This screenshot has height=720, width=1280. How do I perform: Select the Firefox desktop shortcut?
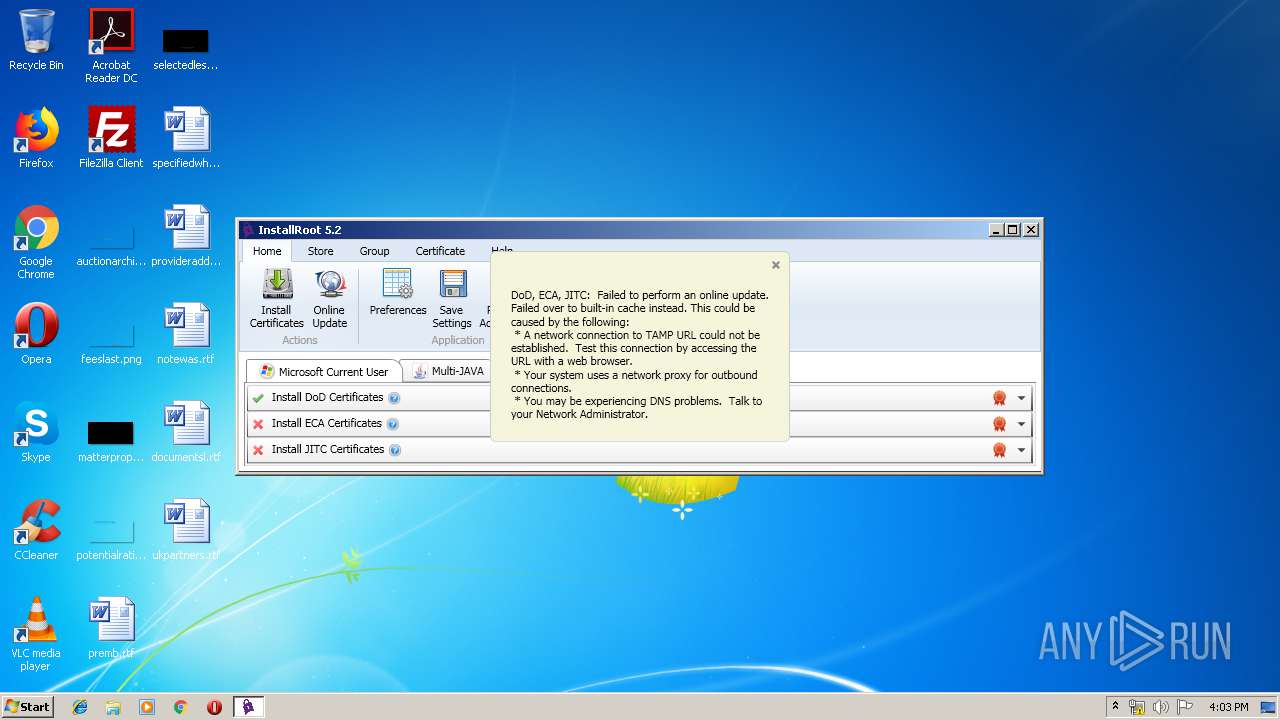[x=36, y=138]
